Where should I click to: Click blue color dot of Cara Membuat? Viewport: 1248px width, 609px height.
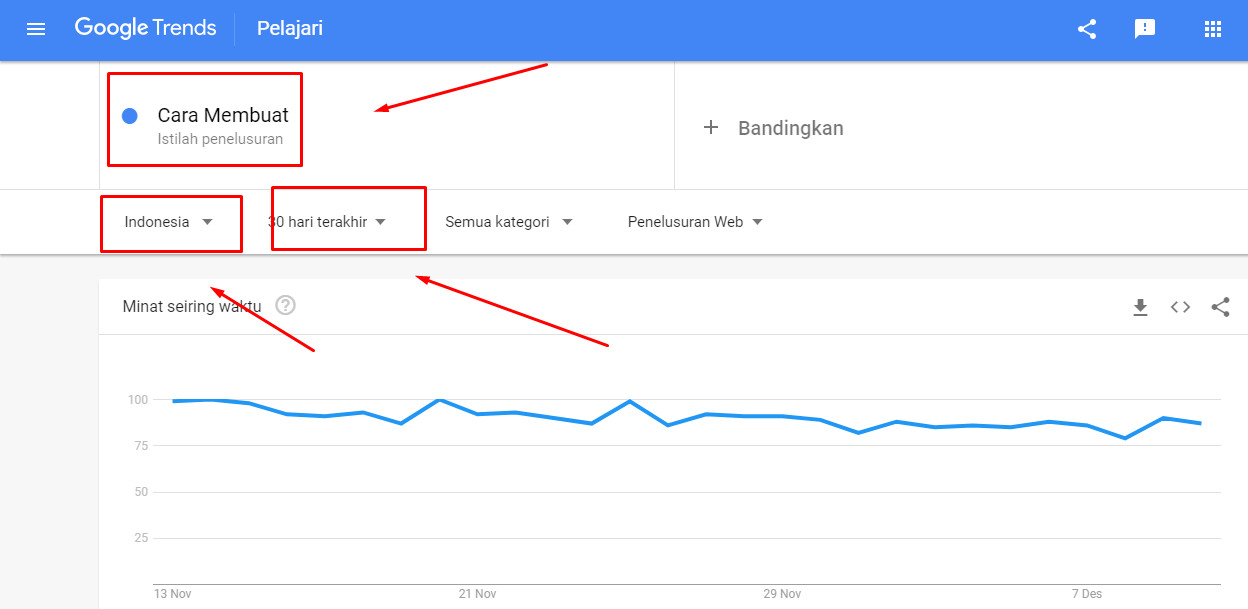click(129, 116)
